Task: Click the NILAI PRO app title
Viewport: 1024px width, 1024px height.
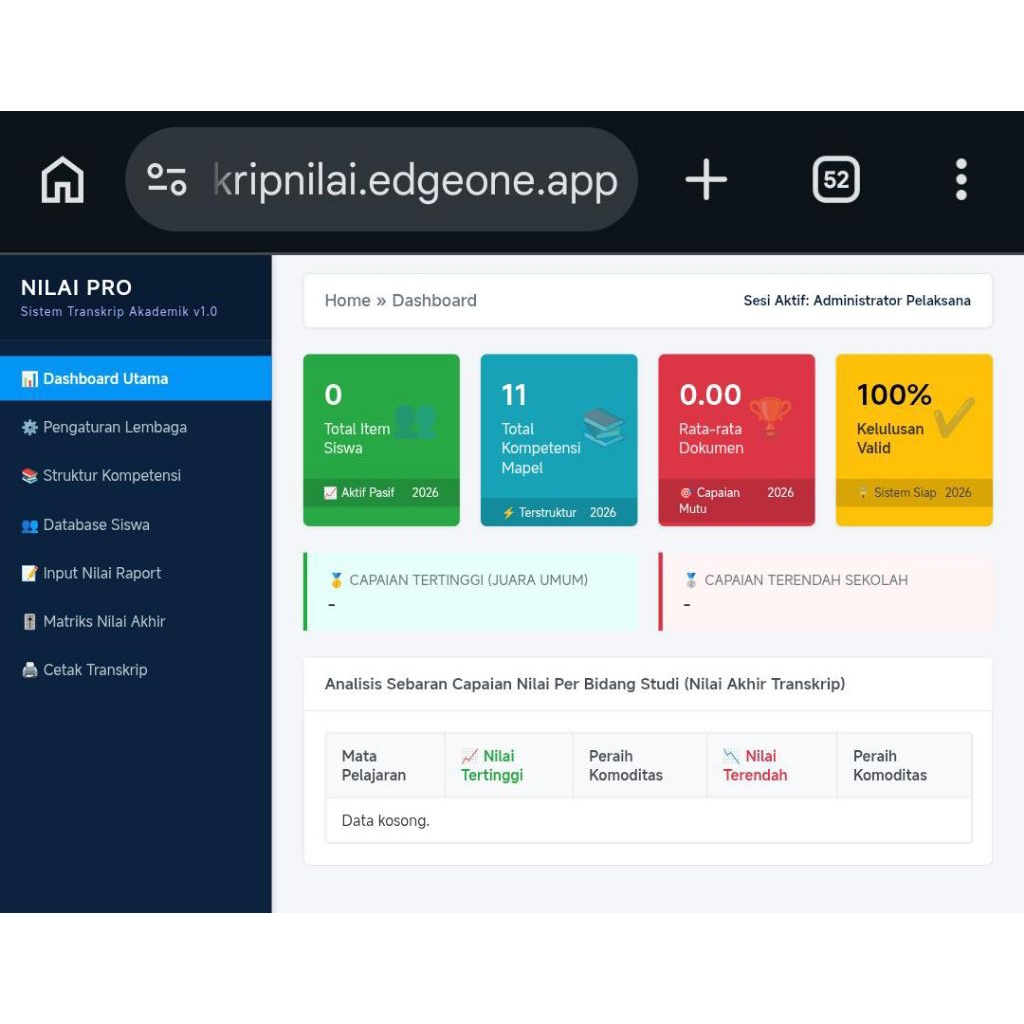Action: click(x=76, y=287)
